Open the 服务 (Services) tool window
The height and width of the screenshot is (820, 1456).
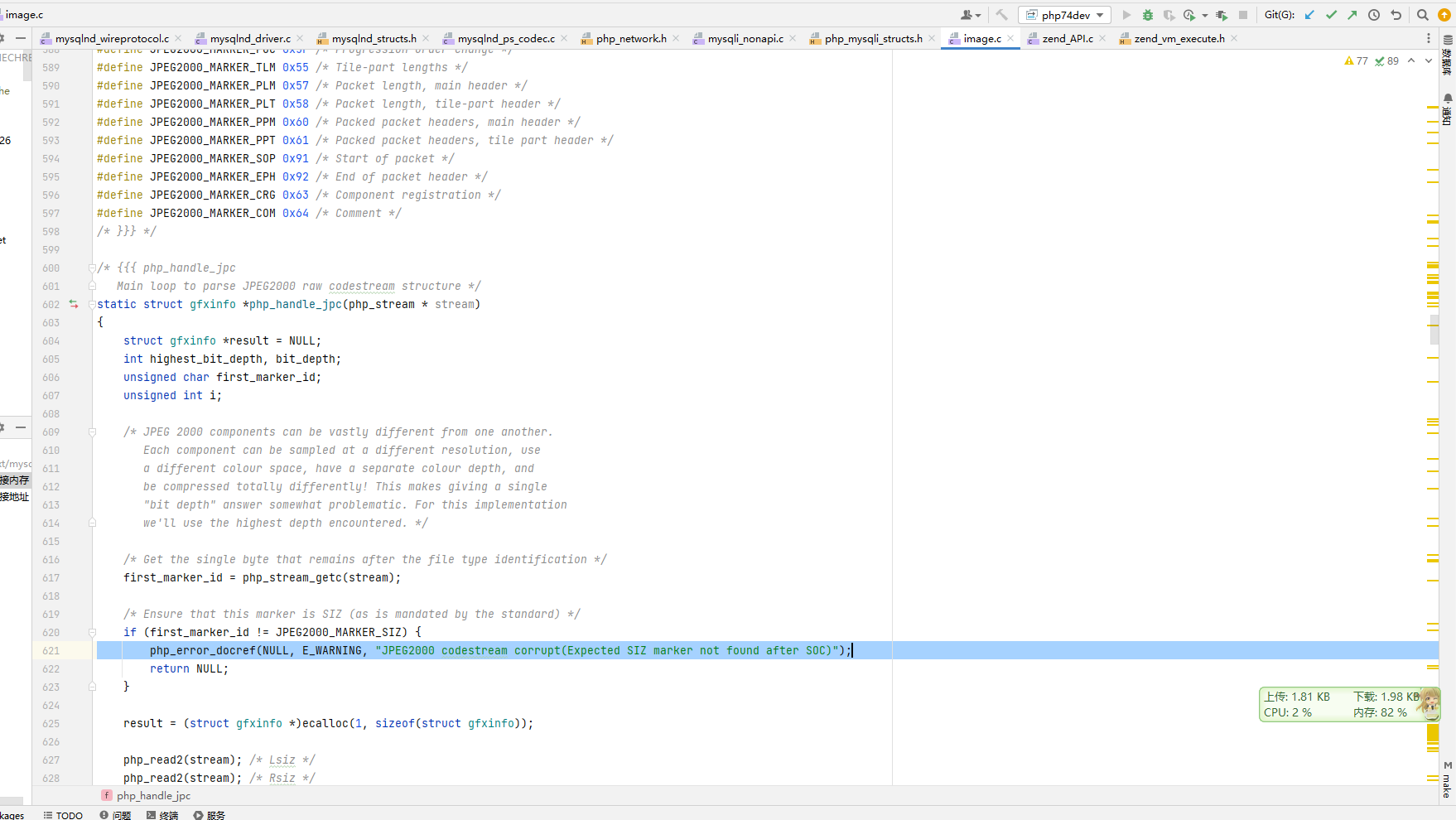(210, 815)
